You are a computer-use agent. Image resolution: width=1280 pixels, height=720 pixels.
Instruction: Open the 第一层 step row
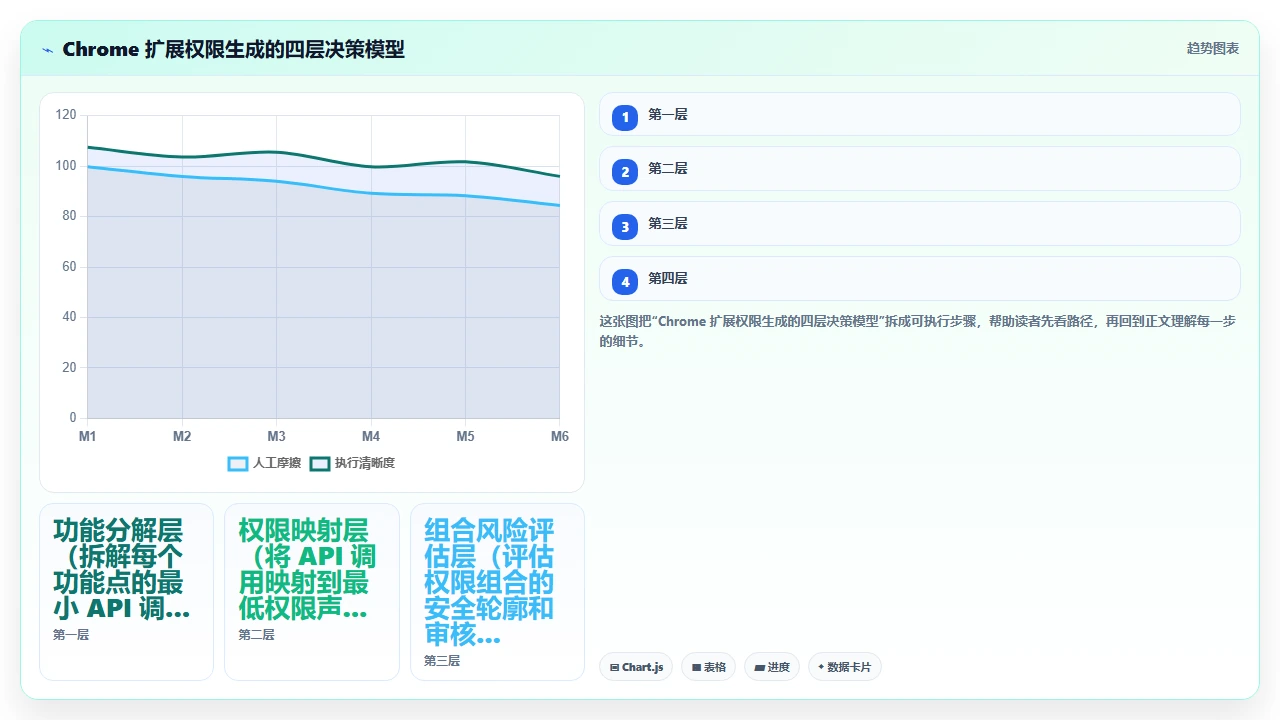920,114
